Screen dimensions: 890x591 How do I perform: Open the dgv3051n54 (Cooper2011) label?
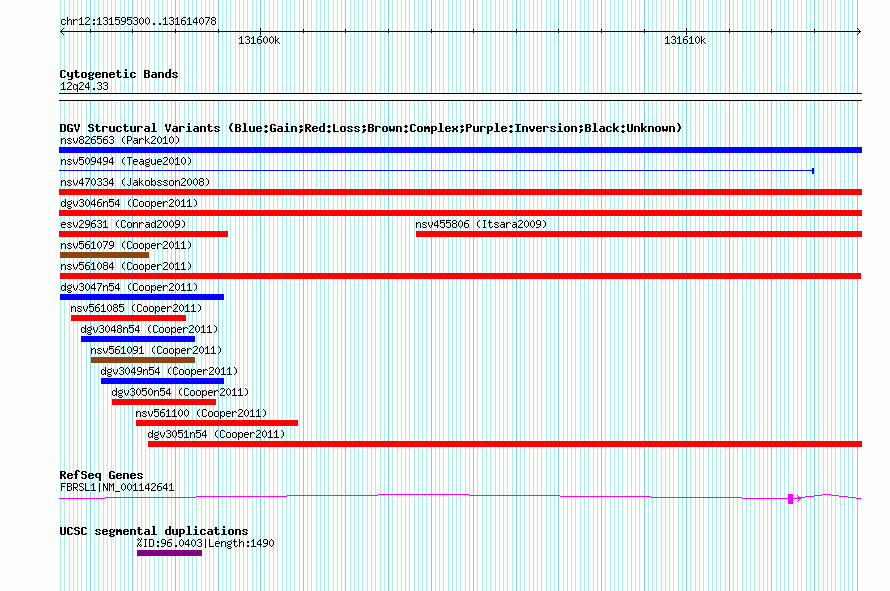[x=216, y=434]
